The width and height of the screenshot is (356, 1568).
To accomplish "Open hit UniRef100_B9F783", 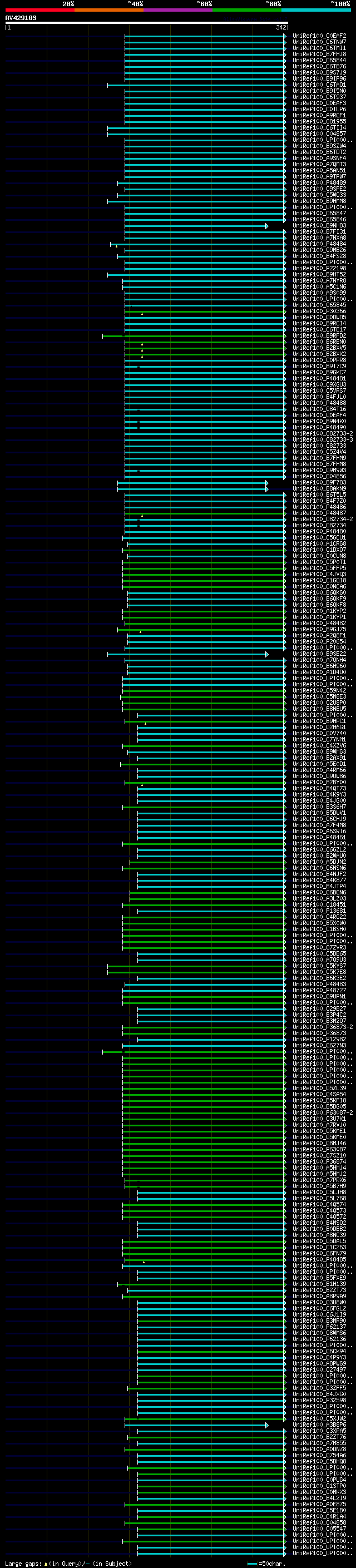I will 319,483.
